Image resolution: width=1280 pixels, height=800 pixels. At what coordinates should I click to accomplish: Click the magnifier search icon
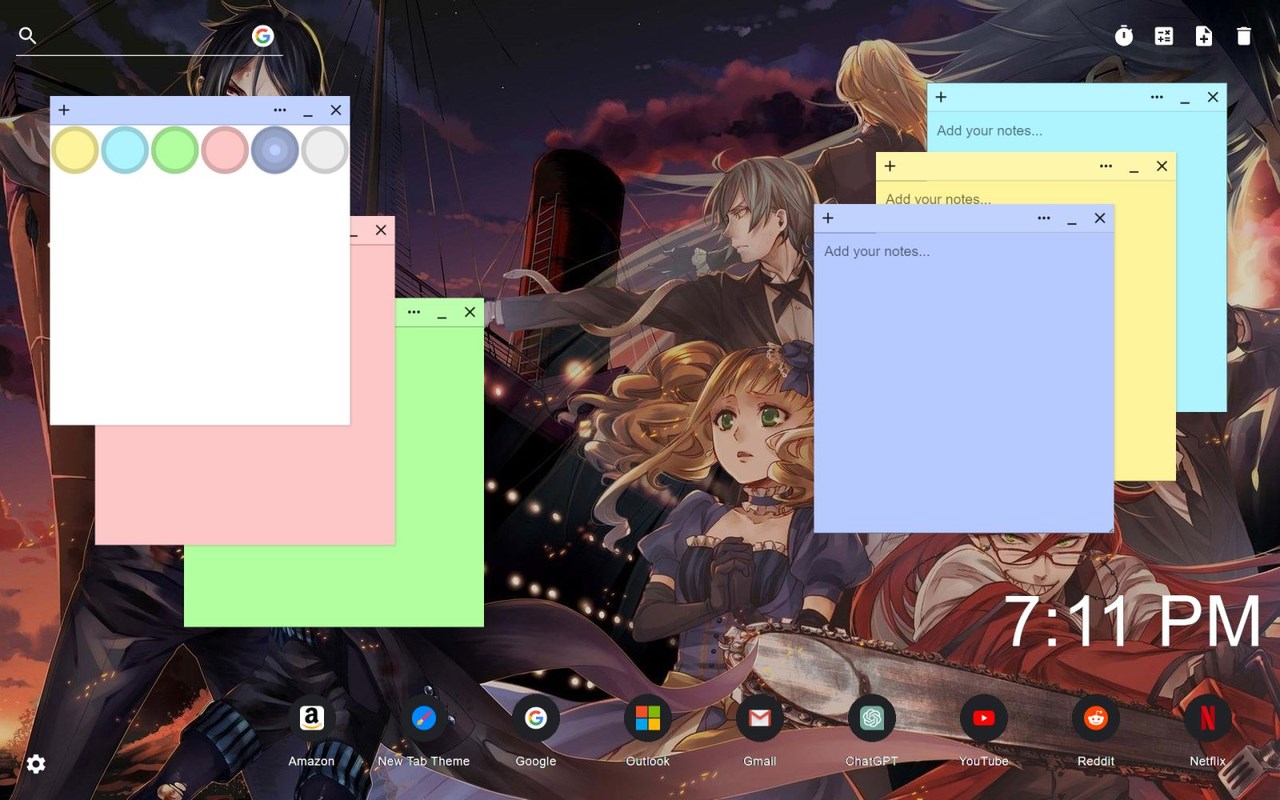click(x=28, y=36)
